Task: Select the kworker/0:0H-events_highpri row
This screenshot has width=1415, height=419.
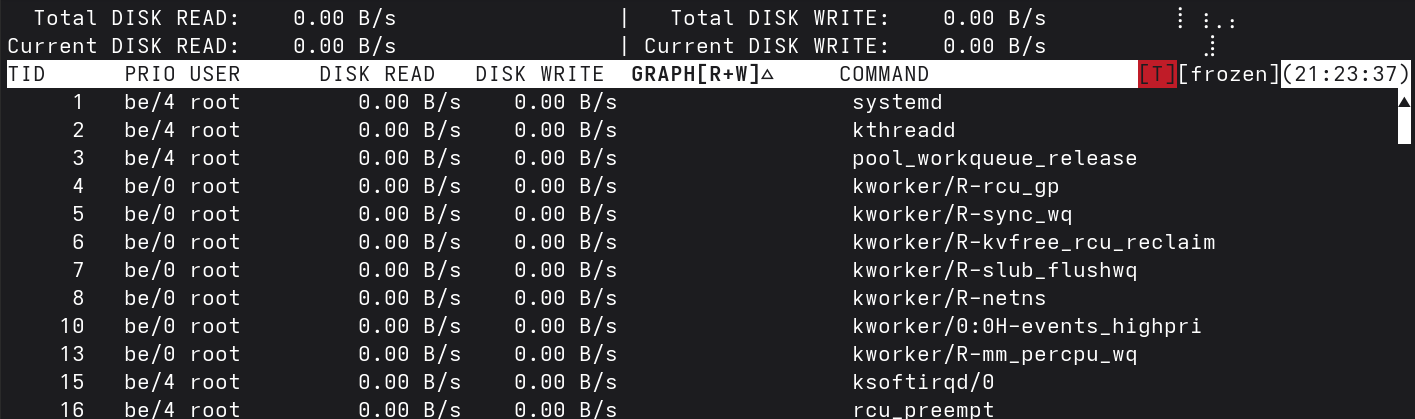Action: [x=1026, y=326]
